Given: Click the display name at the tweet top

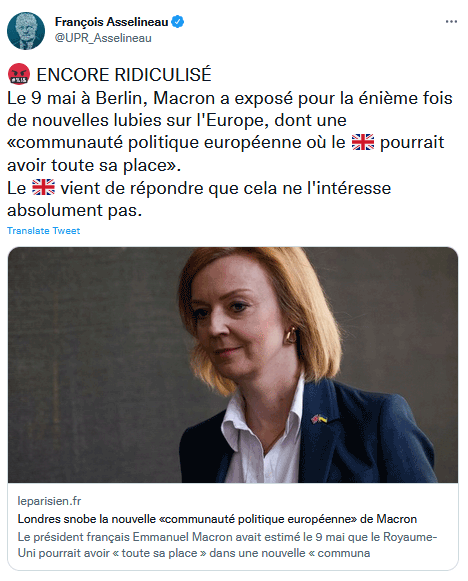Looking at the screenshot, I should coord(112,22).
